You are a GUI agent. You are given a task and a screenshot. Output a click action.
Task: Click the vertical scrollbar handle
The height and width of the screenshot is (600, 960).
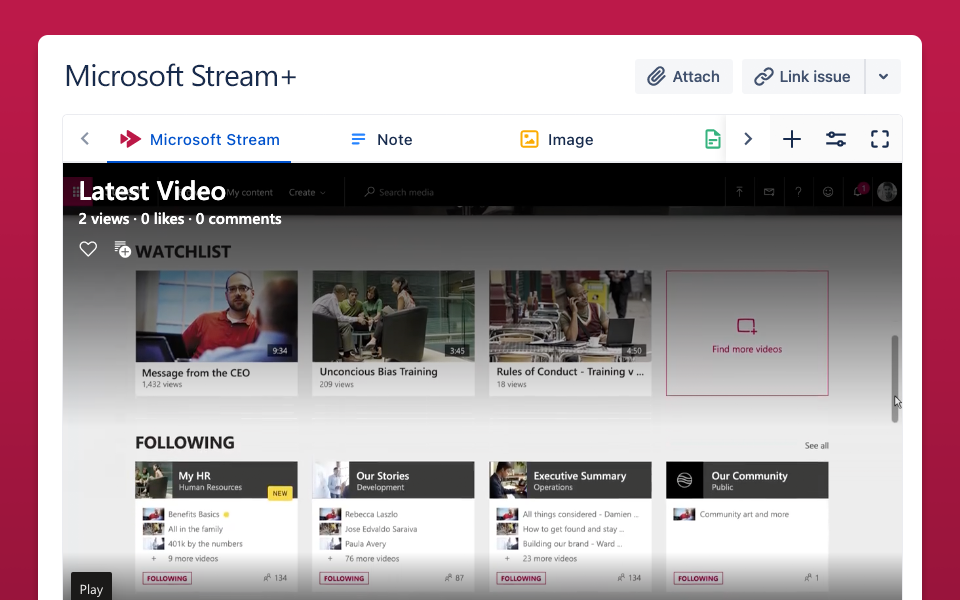point(895,378)
